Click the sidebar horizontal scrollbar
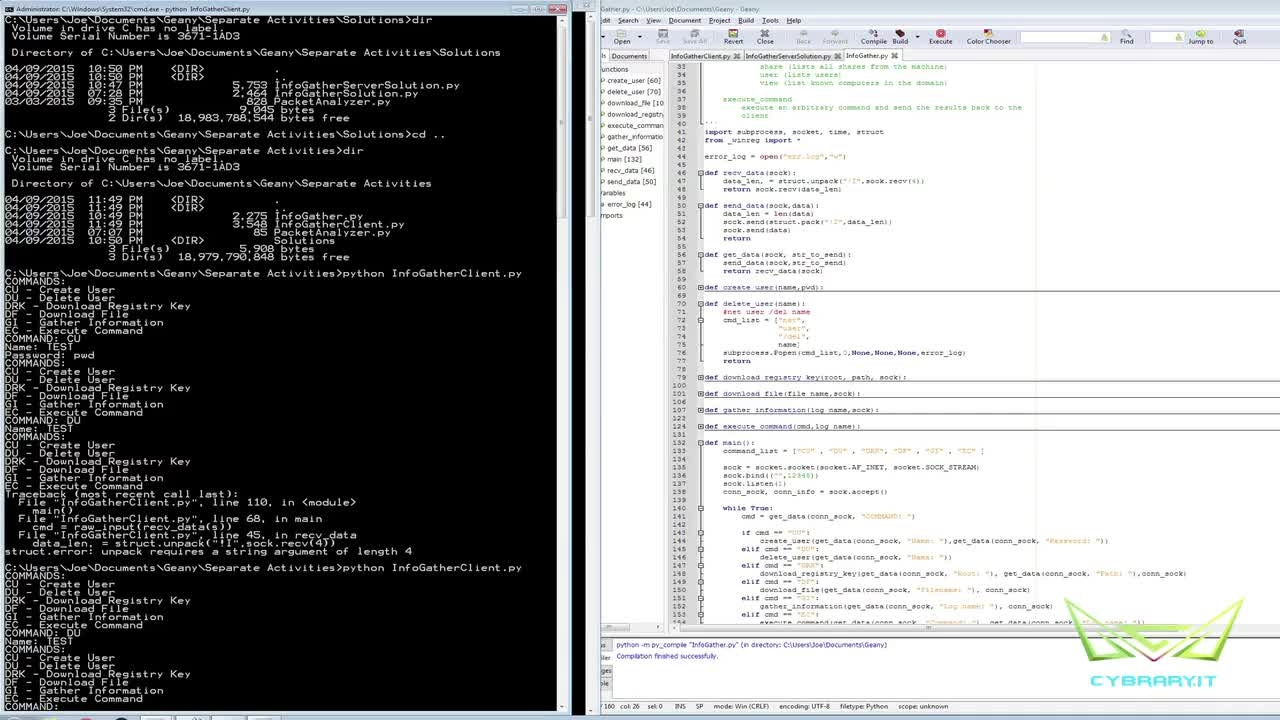This screenshot has height=720, width=1280. tap(632, 628)
